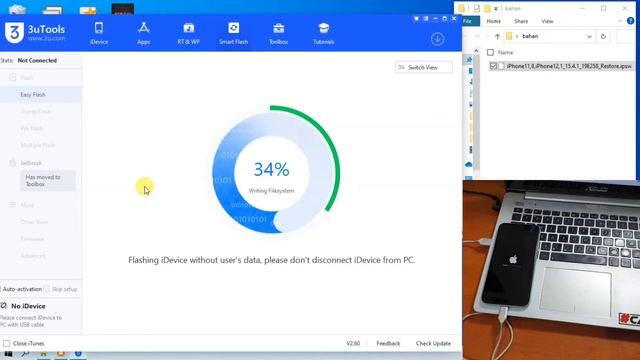640x360 pixels.
Task: Click the 3uTools menu icon in title bar
Action: (426, 19)
